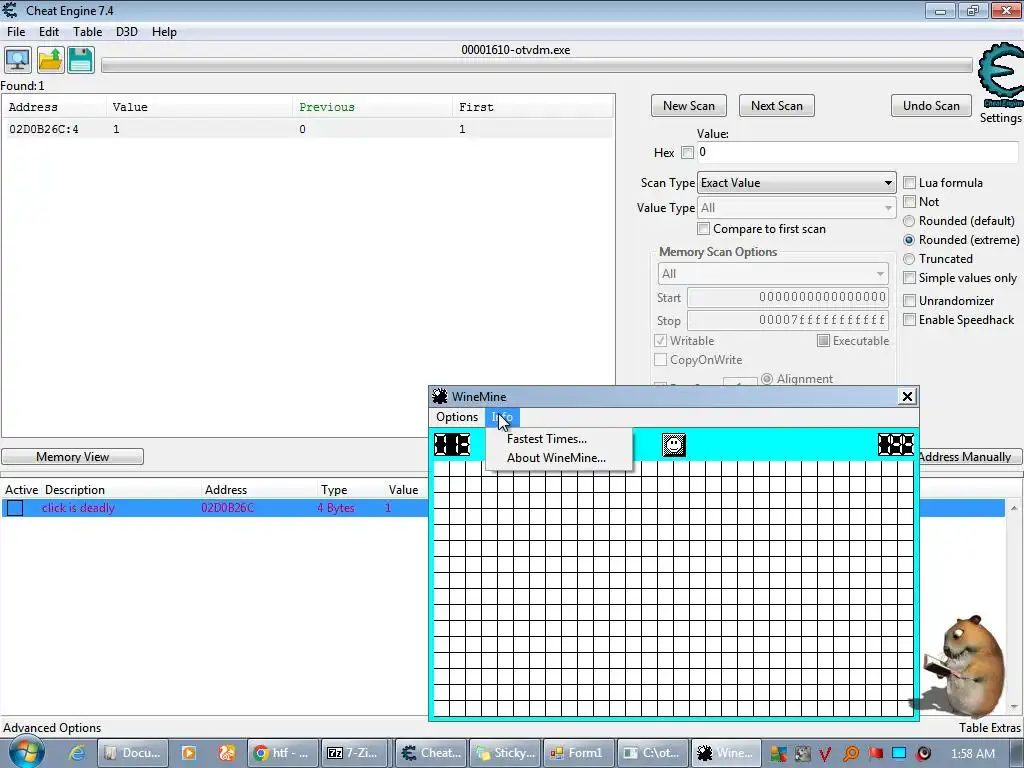Click the scan Value input field

pyautogui.click(x=857, y=152)
